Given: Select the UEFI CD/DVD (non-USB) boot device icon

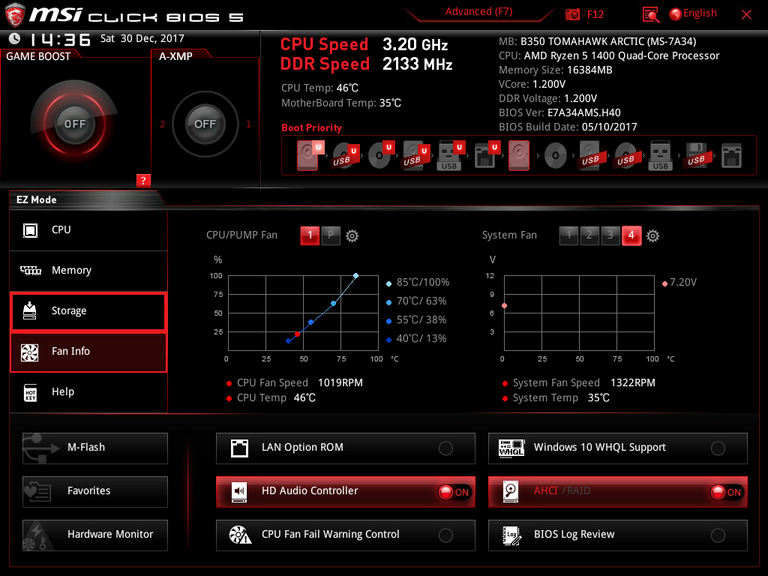Looking at the screenshot, I should point(381,155).
